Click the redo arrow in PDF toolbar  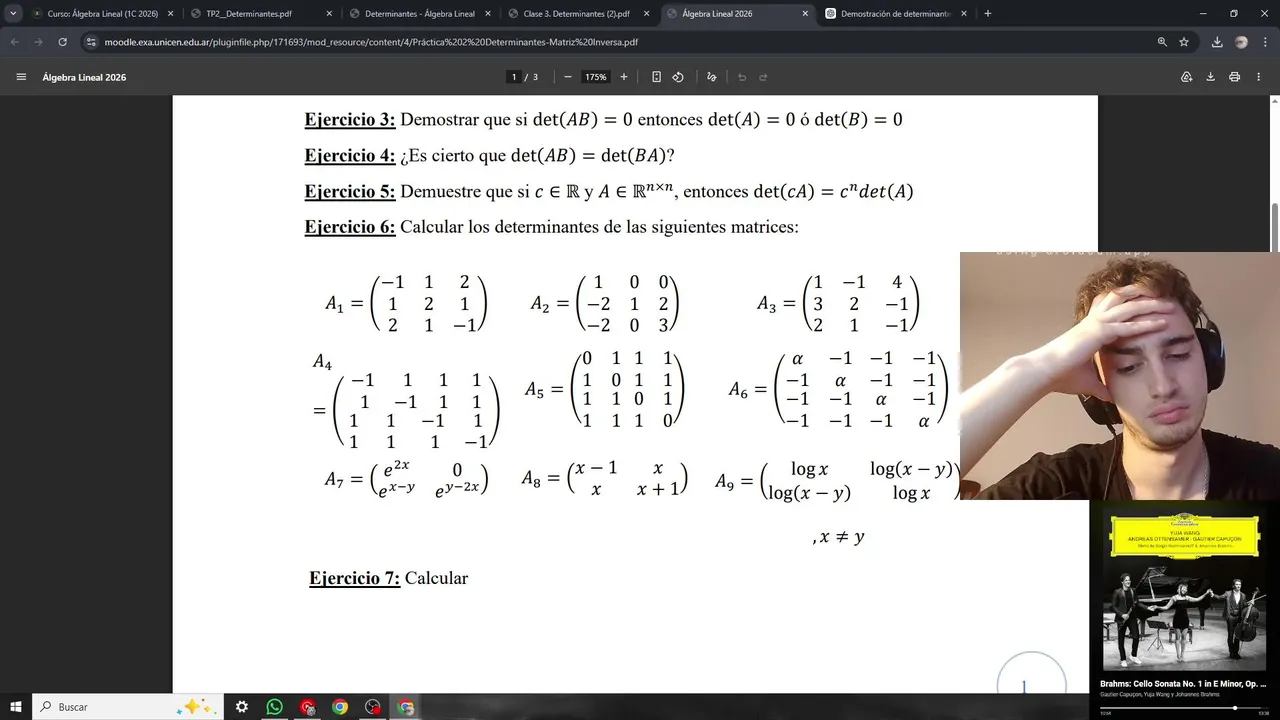coord(763,77)
